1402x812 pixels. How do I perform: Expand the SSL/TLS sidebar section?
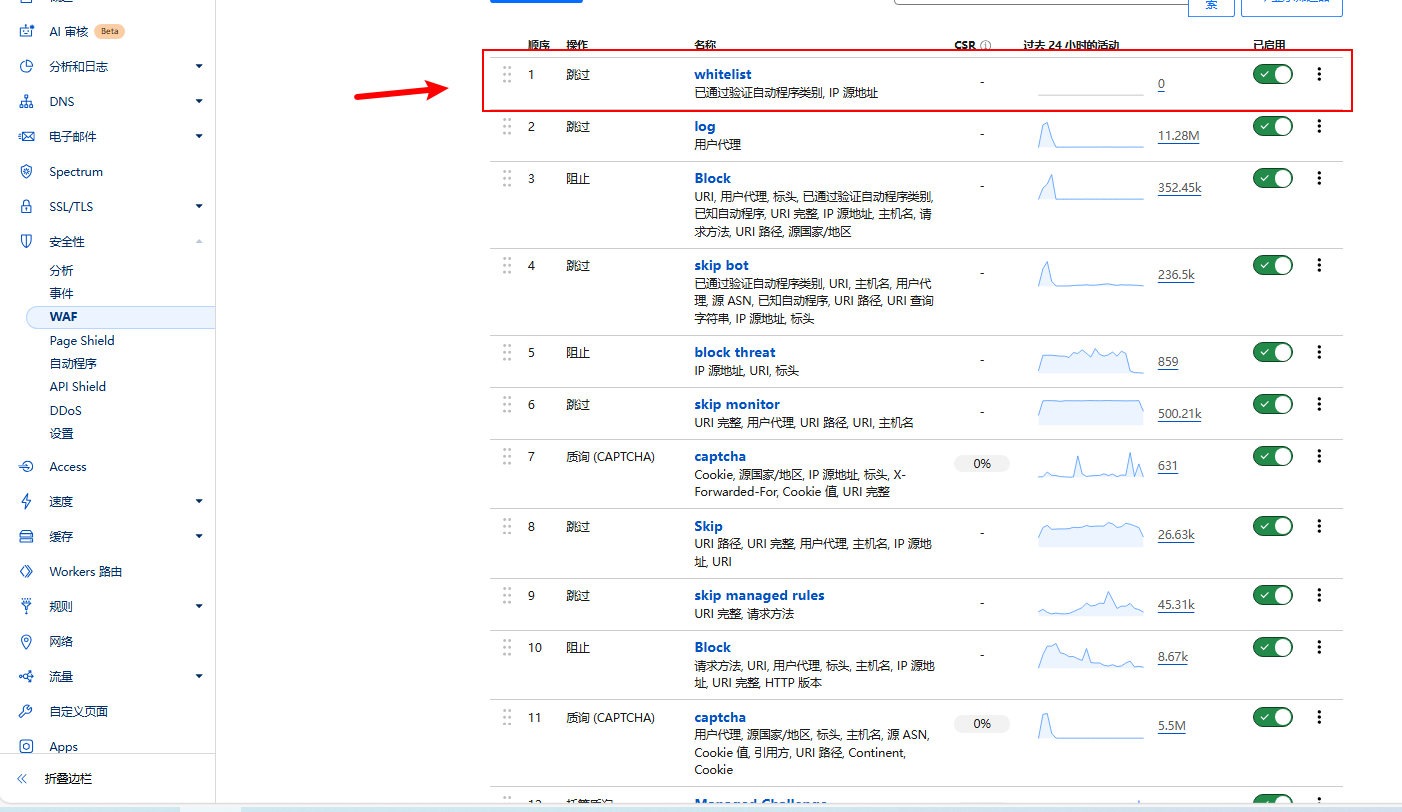199,207
